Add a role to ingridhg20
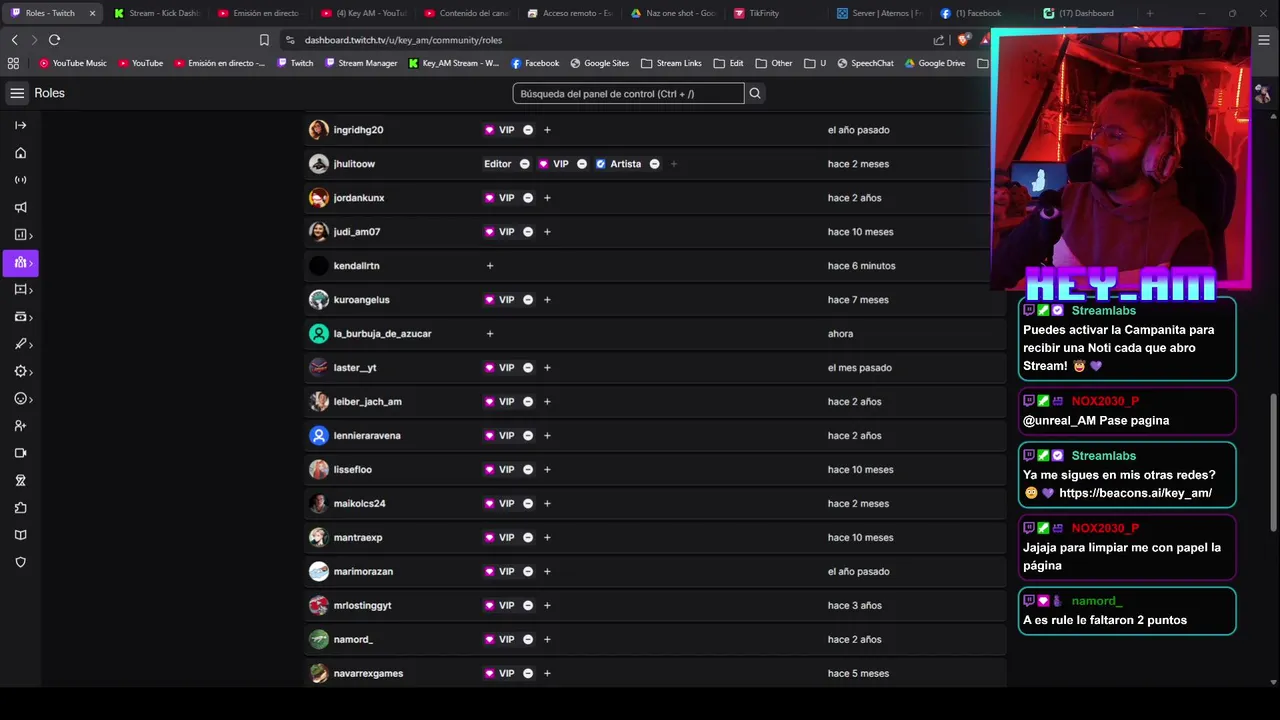Screen dimensions: 1280x720 click(547, 130)
